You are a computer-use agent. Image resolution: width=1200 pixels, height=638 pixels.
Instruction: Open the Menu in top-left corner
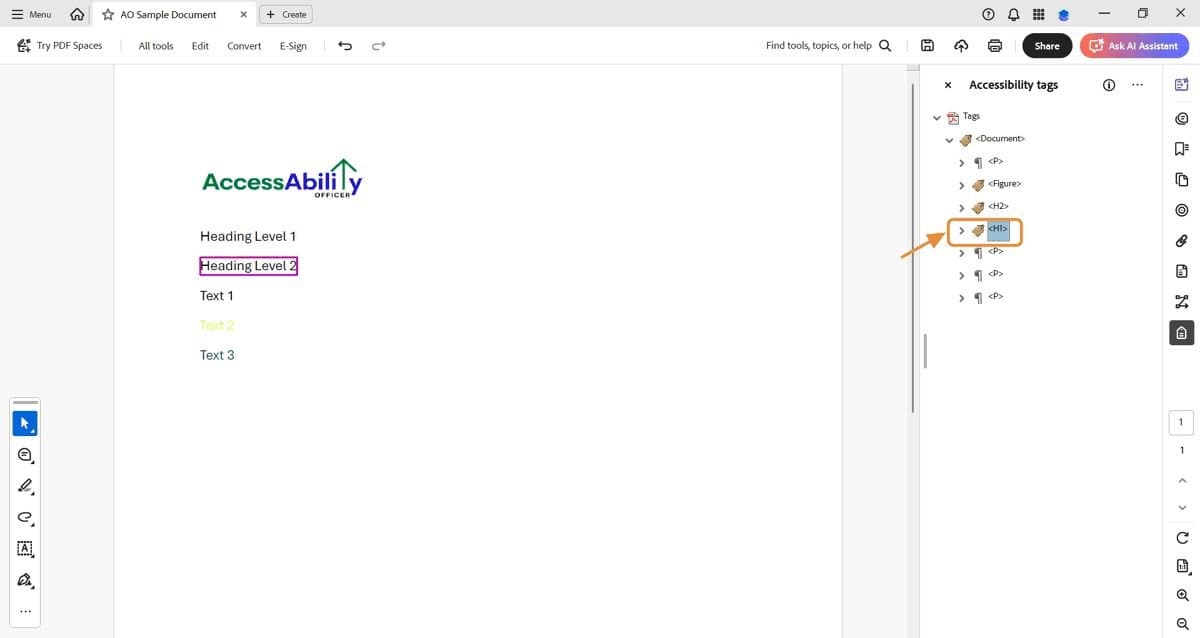pos(29,14)
